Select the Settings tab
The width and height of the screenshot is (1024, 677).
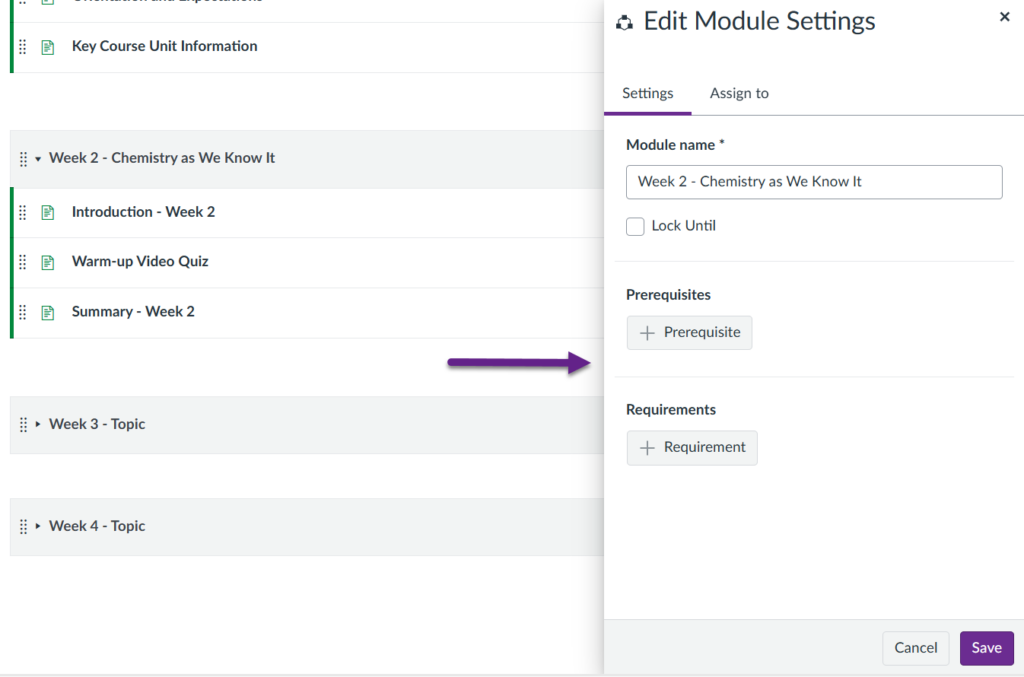tap(647, 93)
